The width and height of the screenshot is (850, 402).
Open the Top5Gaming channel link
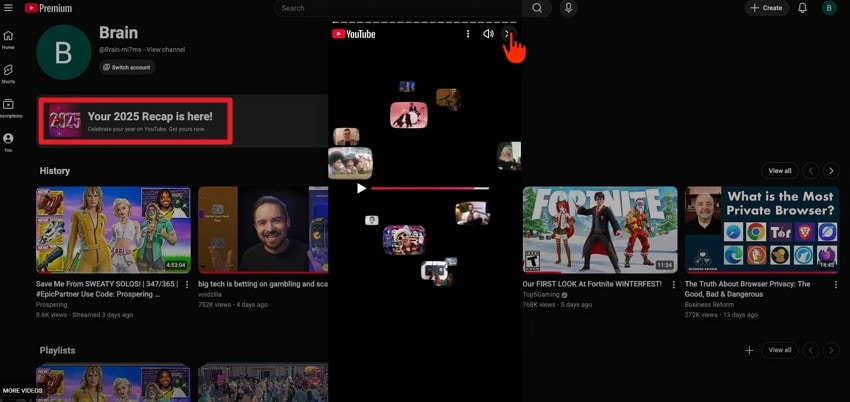(541, 295)
